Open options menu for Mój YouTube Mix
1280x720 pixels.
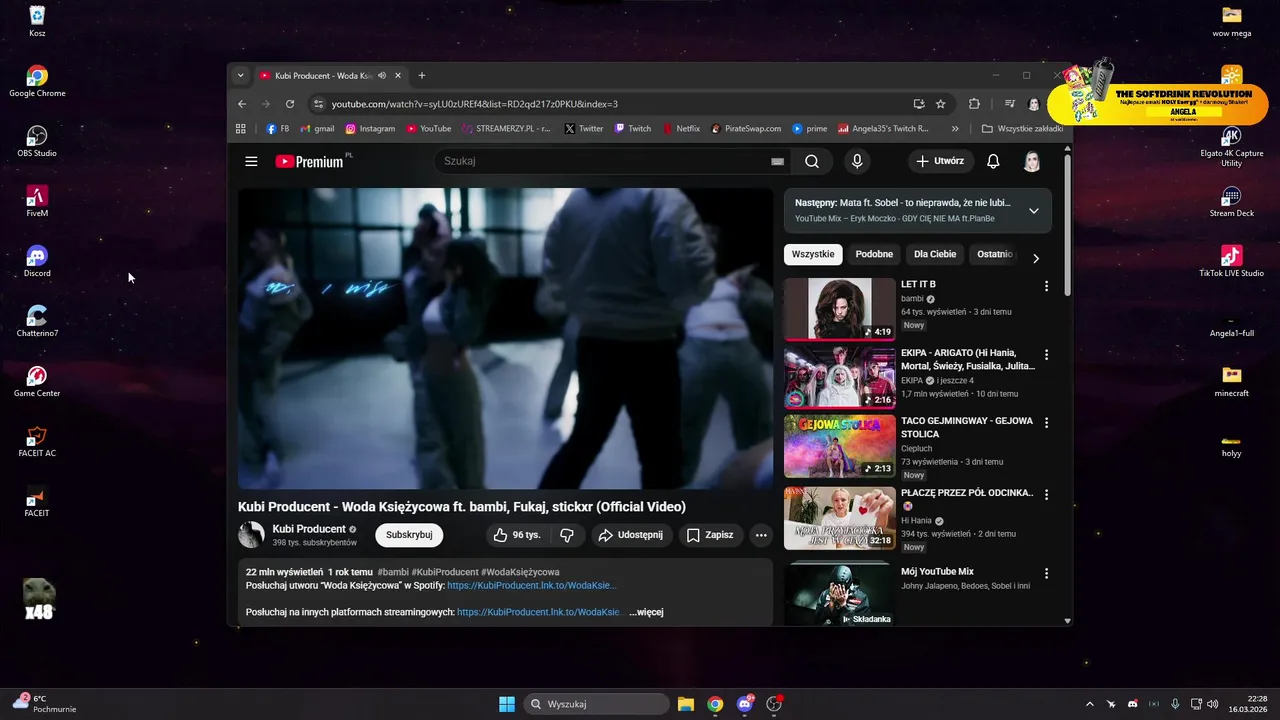(x=1047, y=574)
